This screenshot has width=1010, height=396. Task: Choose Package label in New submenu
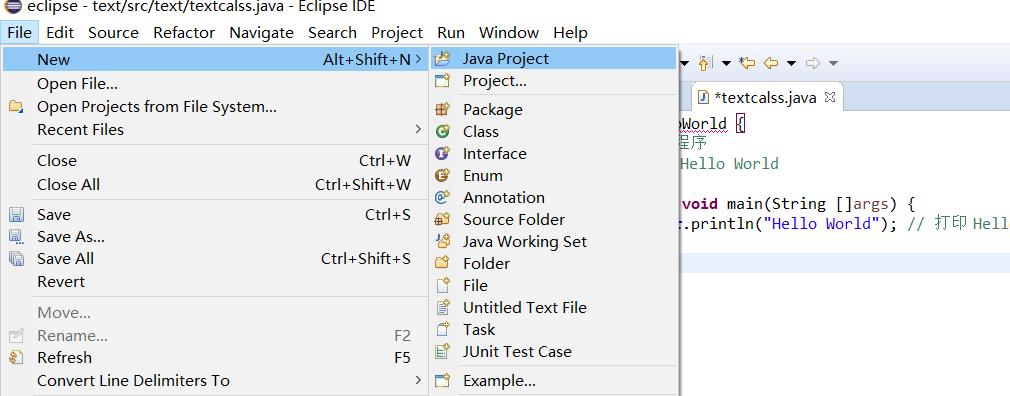click(493, 109)
